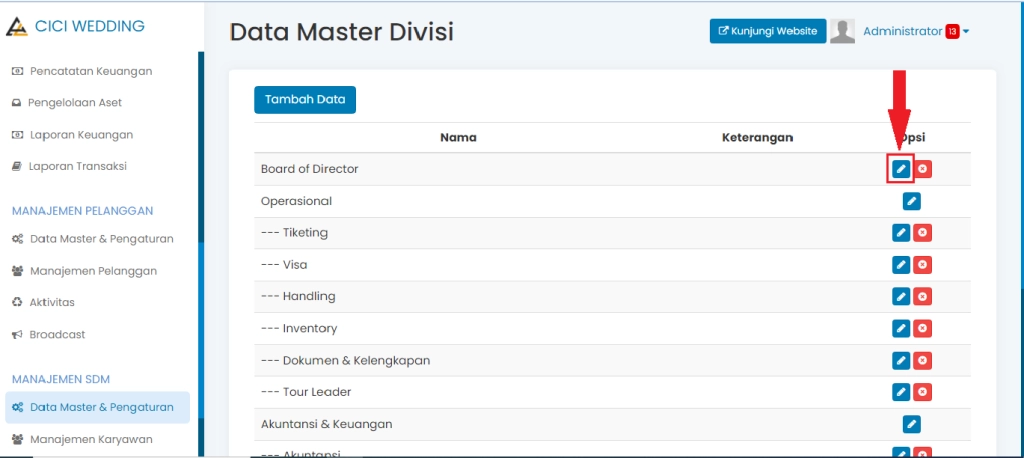1024x458 pixels.
Task: Edit the Akuntansi & Keuangan division
Action: [911, 424]
